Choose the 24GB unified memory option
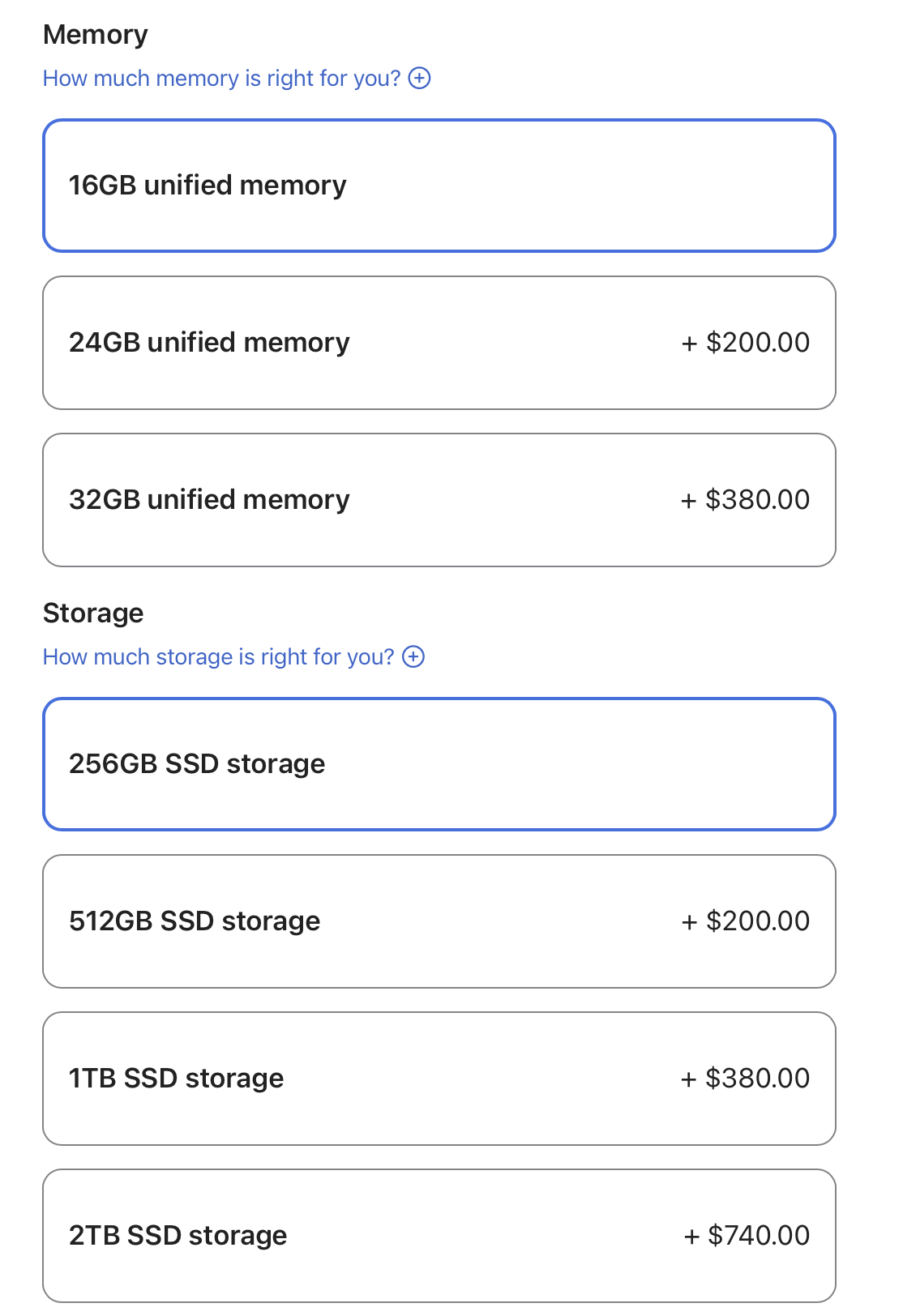This screenshot has width=903, height=1316. point(438,343)
